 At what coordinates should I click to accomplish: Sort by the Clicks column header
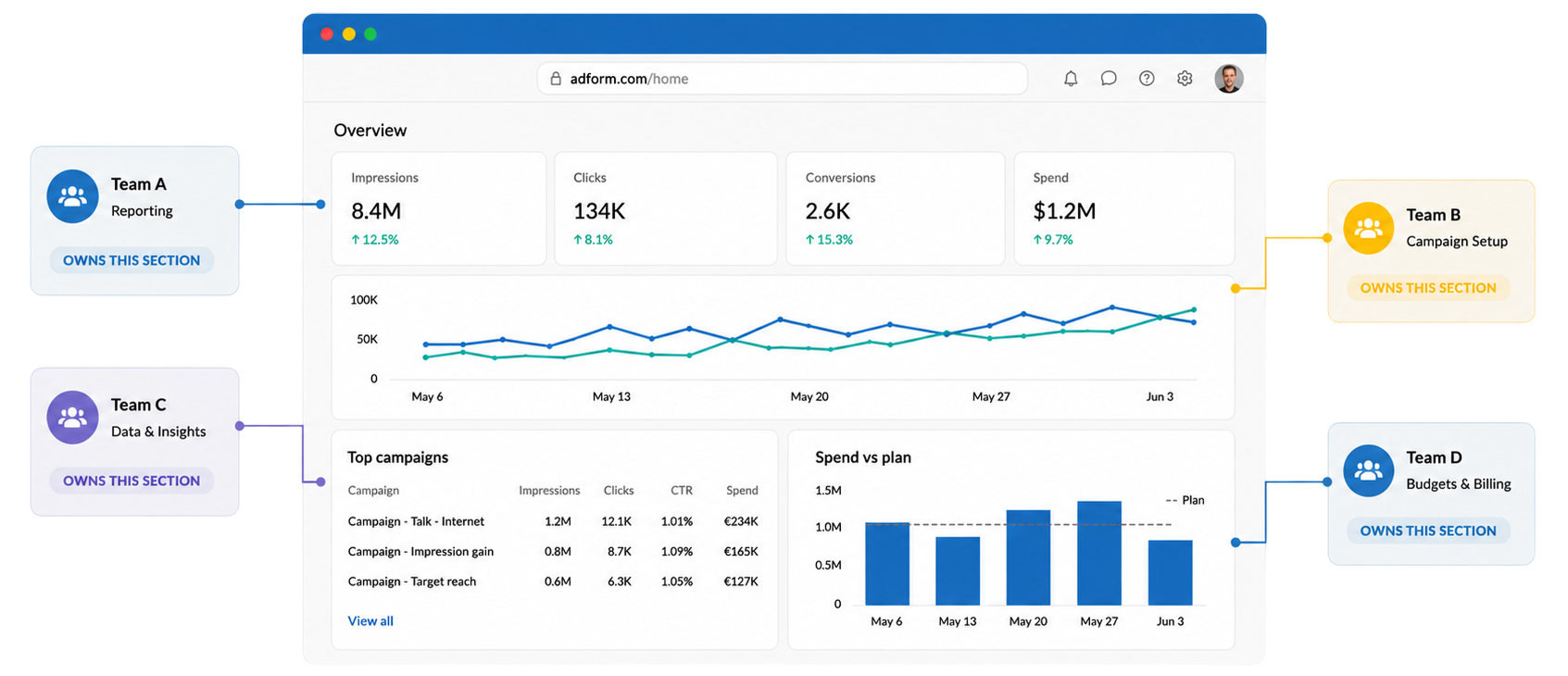coord(619,490)
